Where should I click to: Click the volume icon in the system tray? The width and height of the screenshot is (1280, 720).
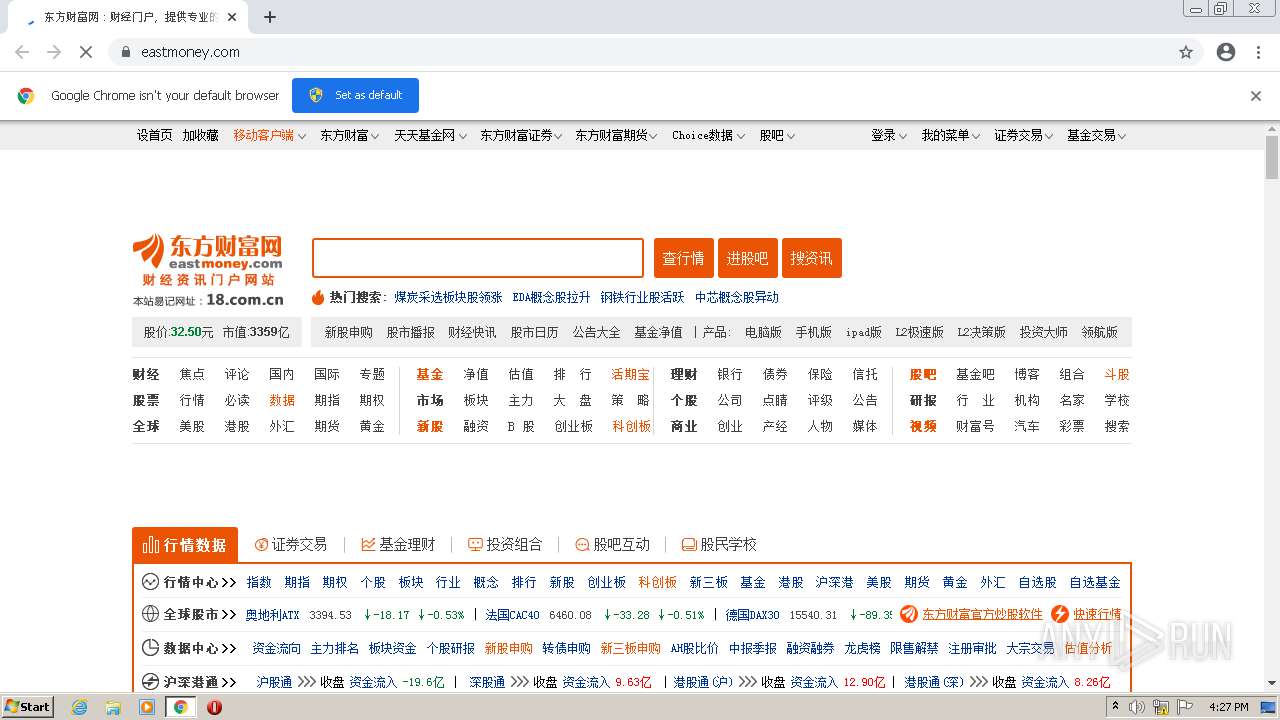pyautogui.click(x=1137, y=707)
